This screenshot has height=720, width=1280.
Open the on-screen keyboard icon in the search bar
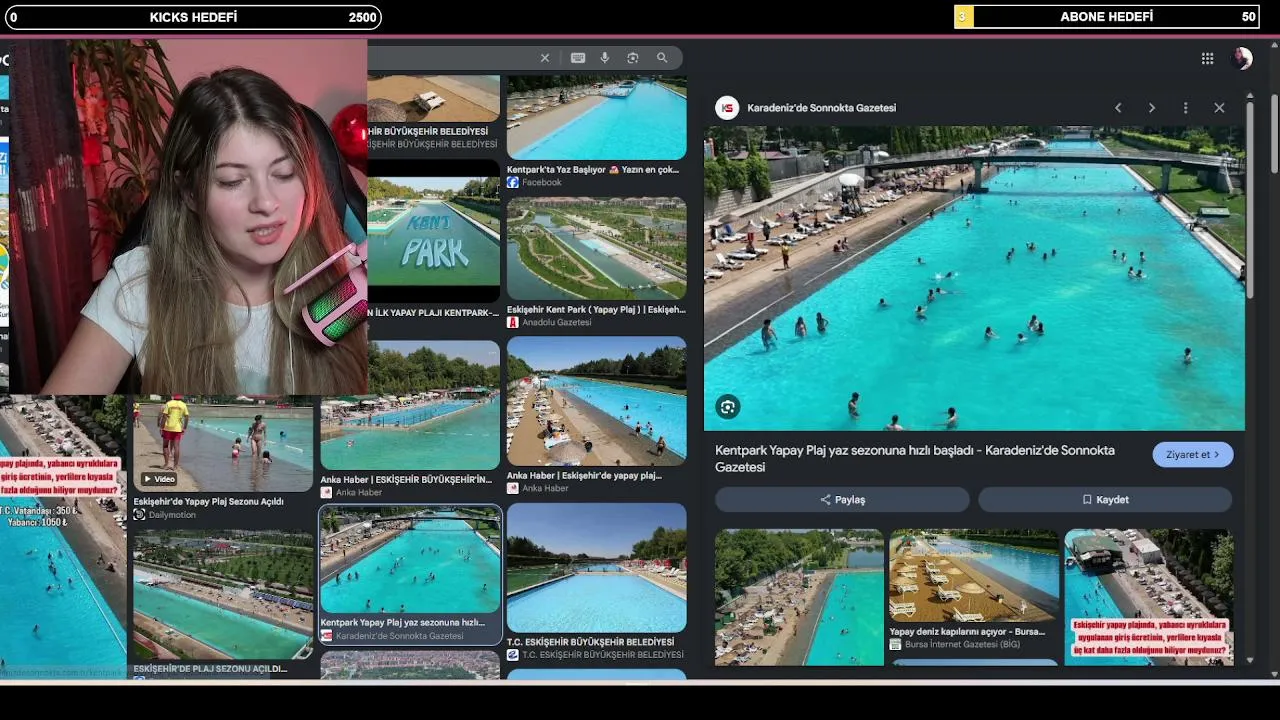(578, 58)
